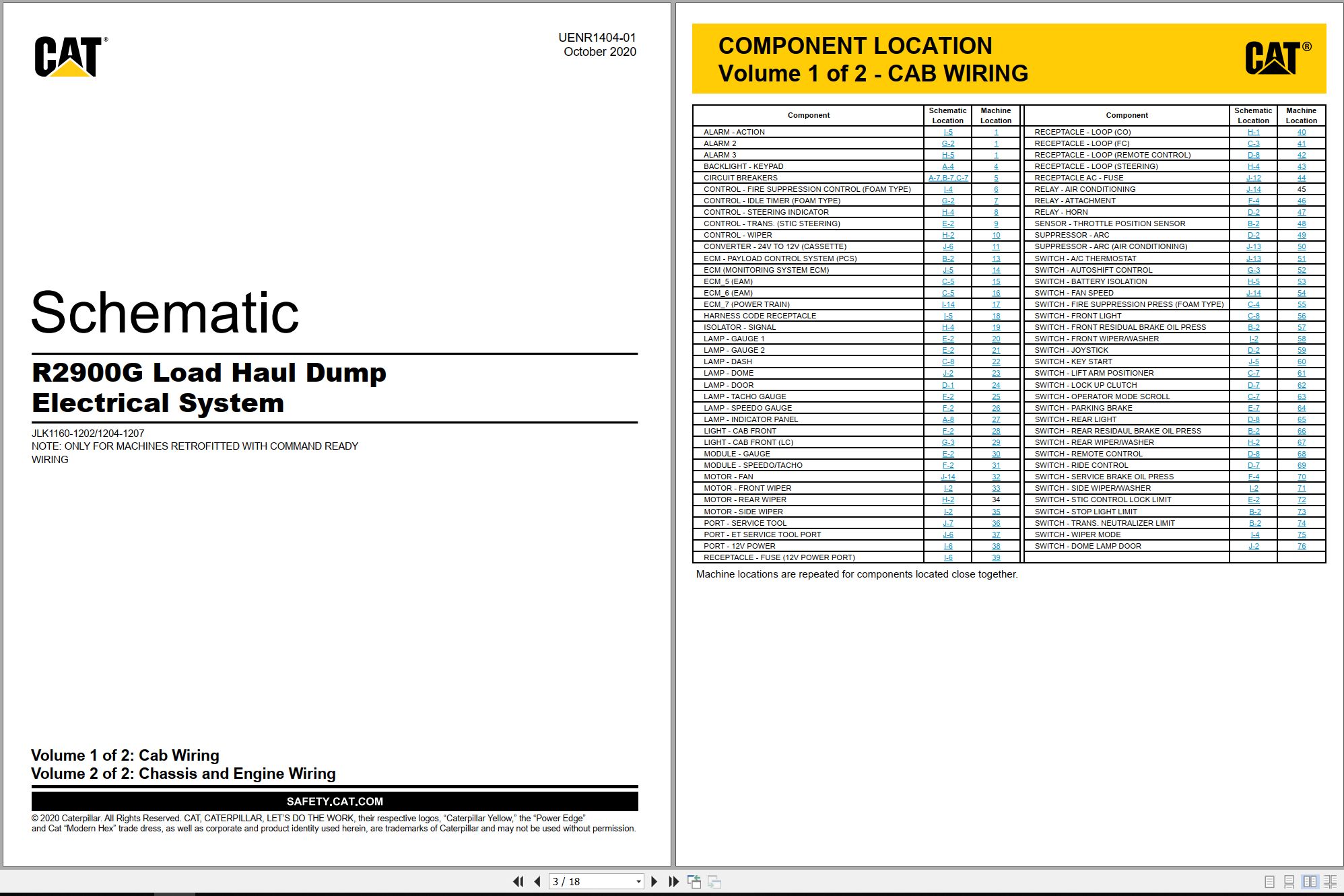Image resolution: width=1344 pixels, height=896 pixels.
Task: Click machine location 10 for CONTROL - WIPER
Action: (x=996, y=235)
